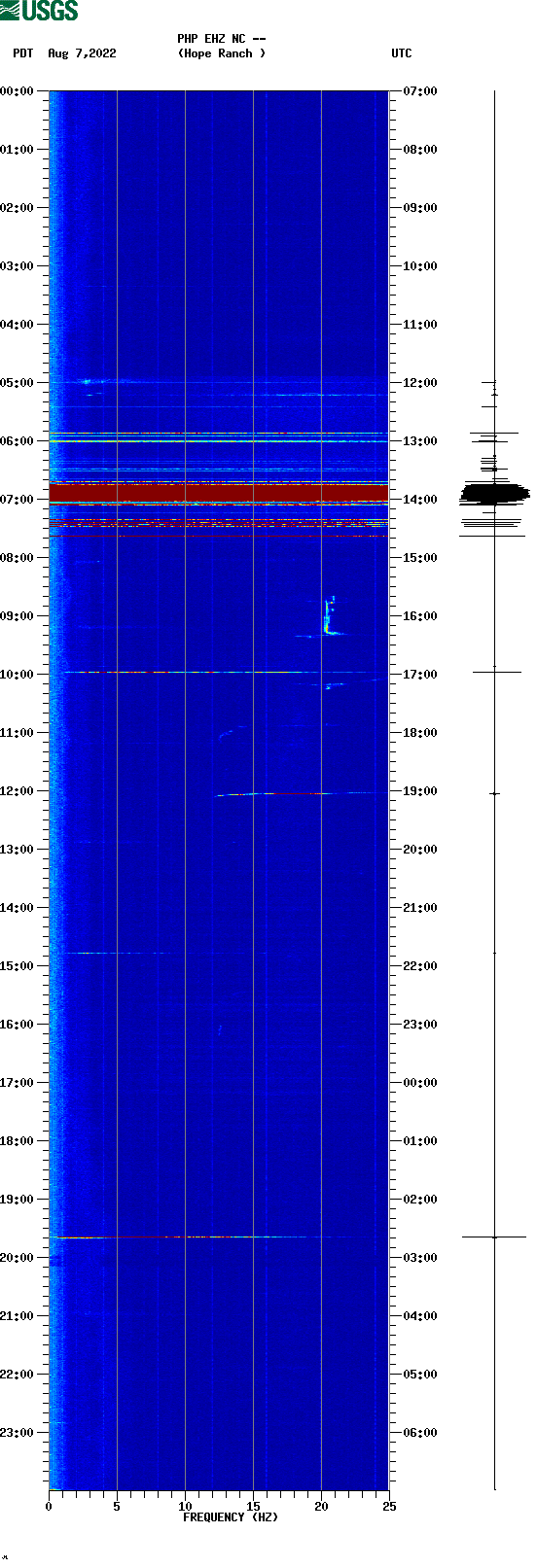Click the 23:00 PDT time label
The image size is (537, 1568).
point(17,1433)
